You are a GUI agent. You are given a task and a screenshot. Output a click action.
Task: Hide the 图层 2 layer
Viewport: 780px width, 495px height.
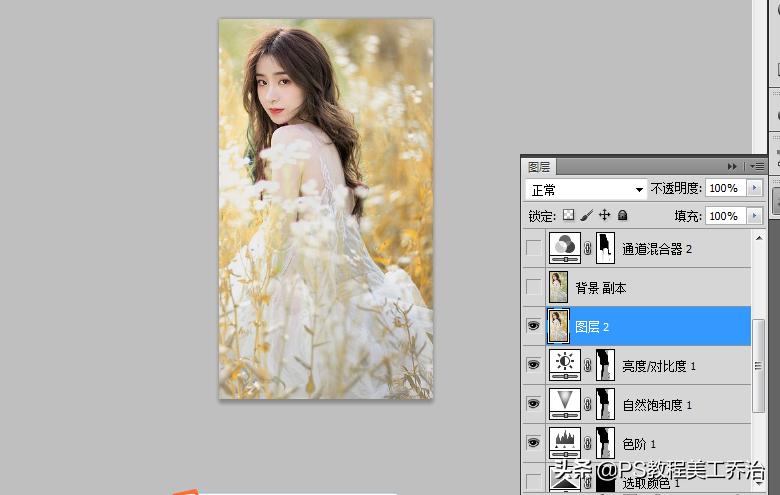(533, 327)
